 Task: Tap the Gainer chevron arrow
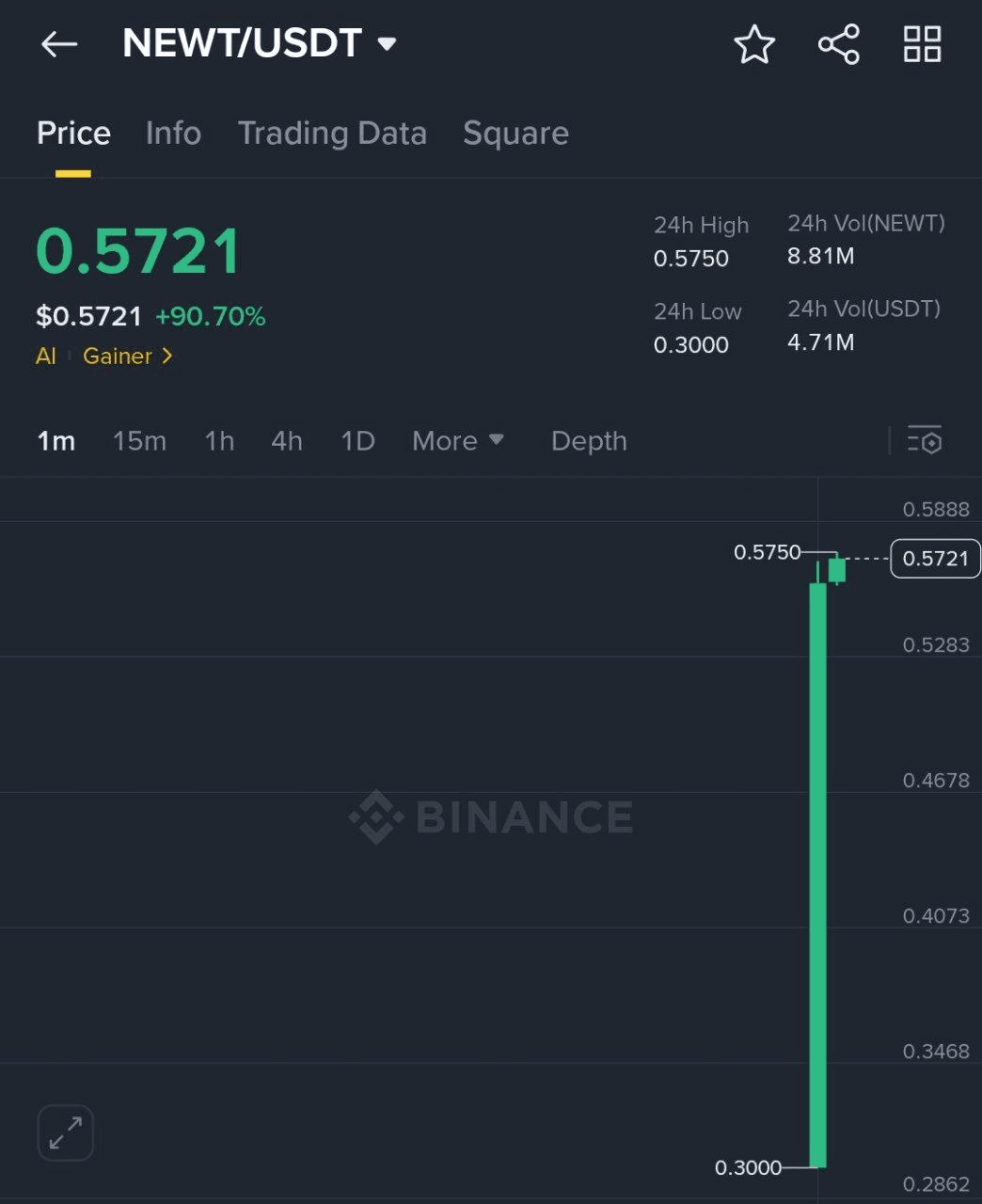[x=166, y=356]
